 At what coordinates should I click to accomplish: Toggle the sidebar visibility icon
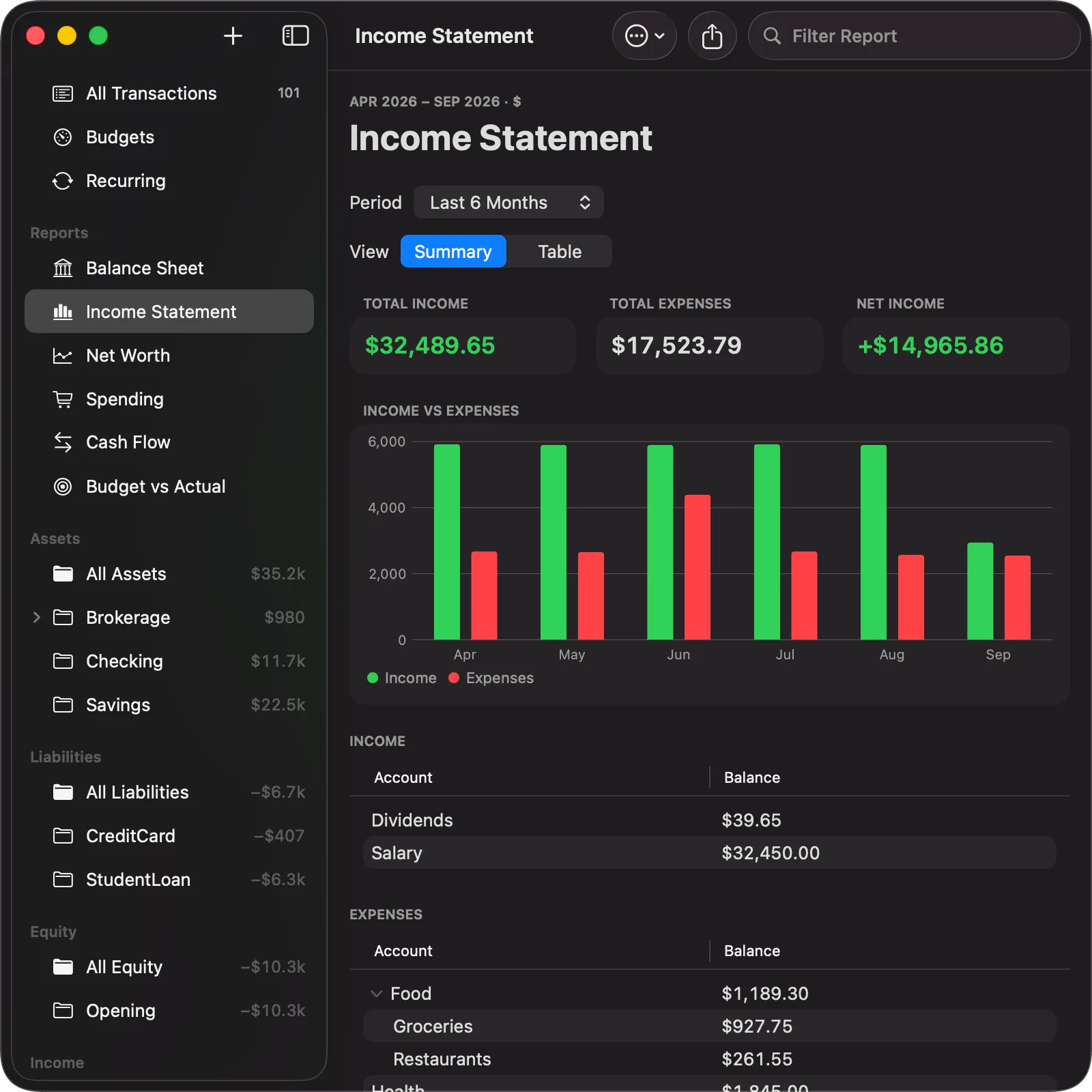point(296,36)
